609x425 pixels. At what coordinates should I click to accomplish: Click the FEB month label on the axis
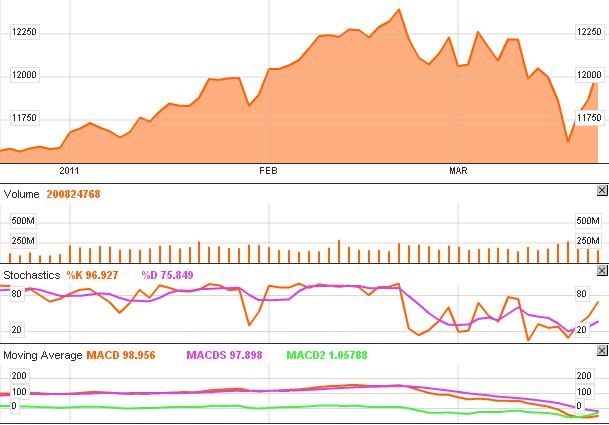tap(268, 170)
